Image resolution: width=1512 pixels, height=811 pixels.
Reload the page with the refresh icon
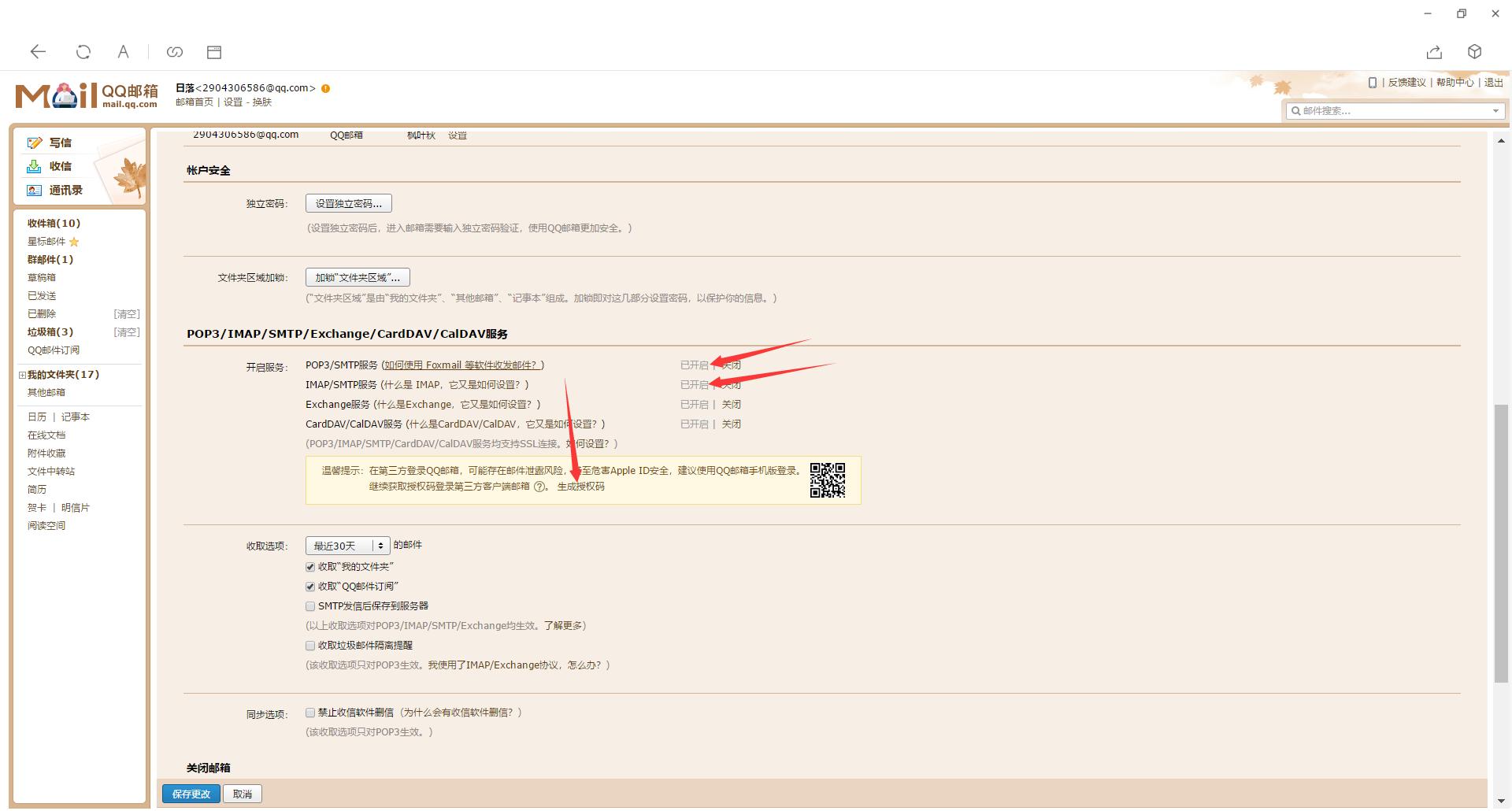pyautogui.click(x=83, y=52)
